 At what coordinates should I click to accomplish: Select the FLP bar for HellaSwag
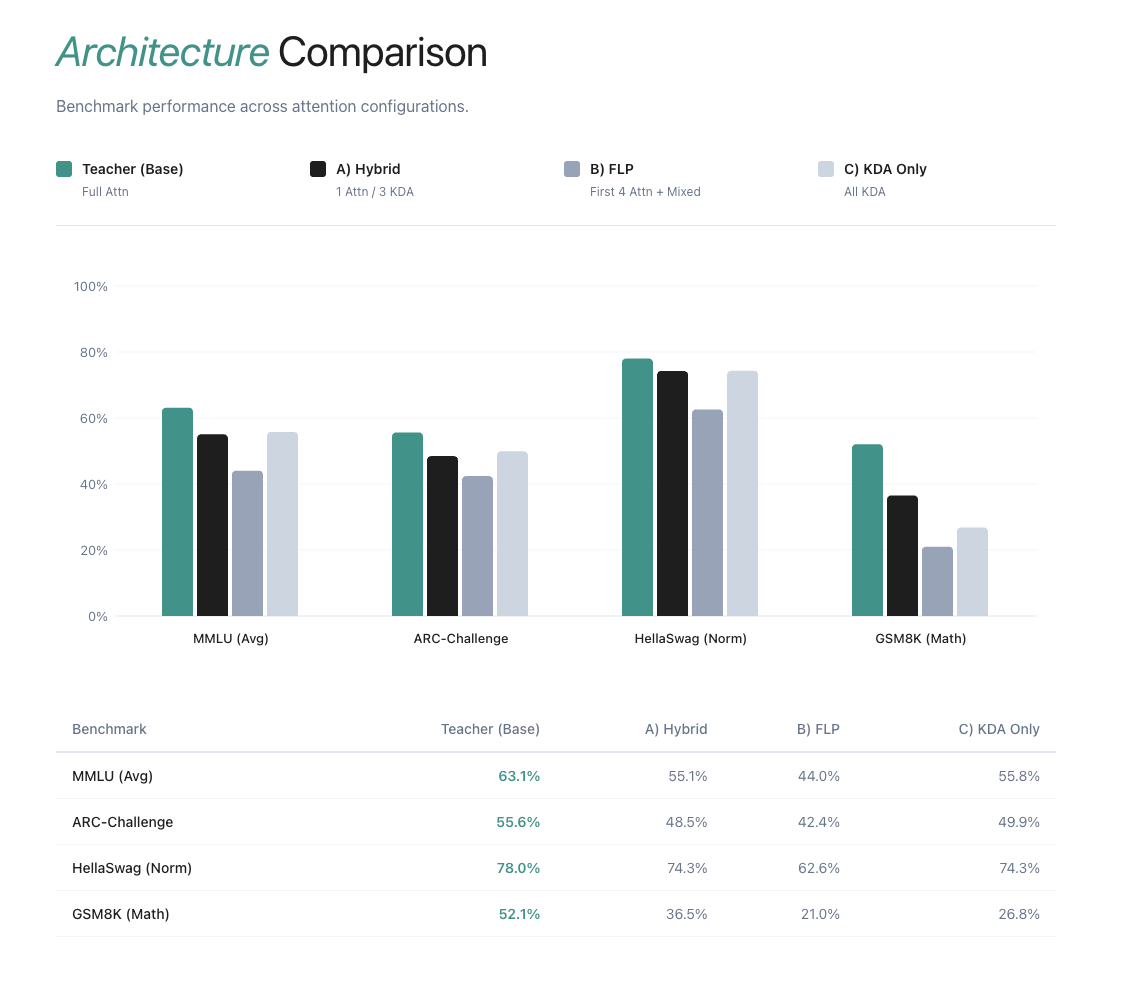pyautogui.click(x=707, y=513)
